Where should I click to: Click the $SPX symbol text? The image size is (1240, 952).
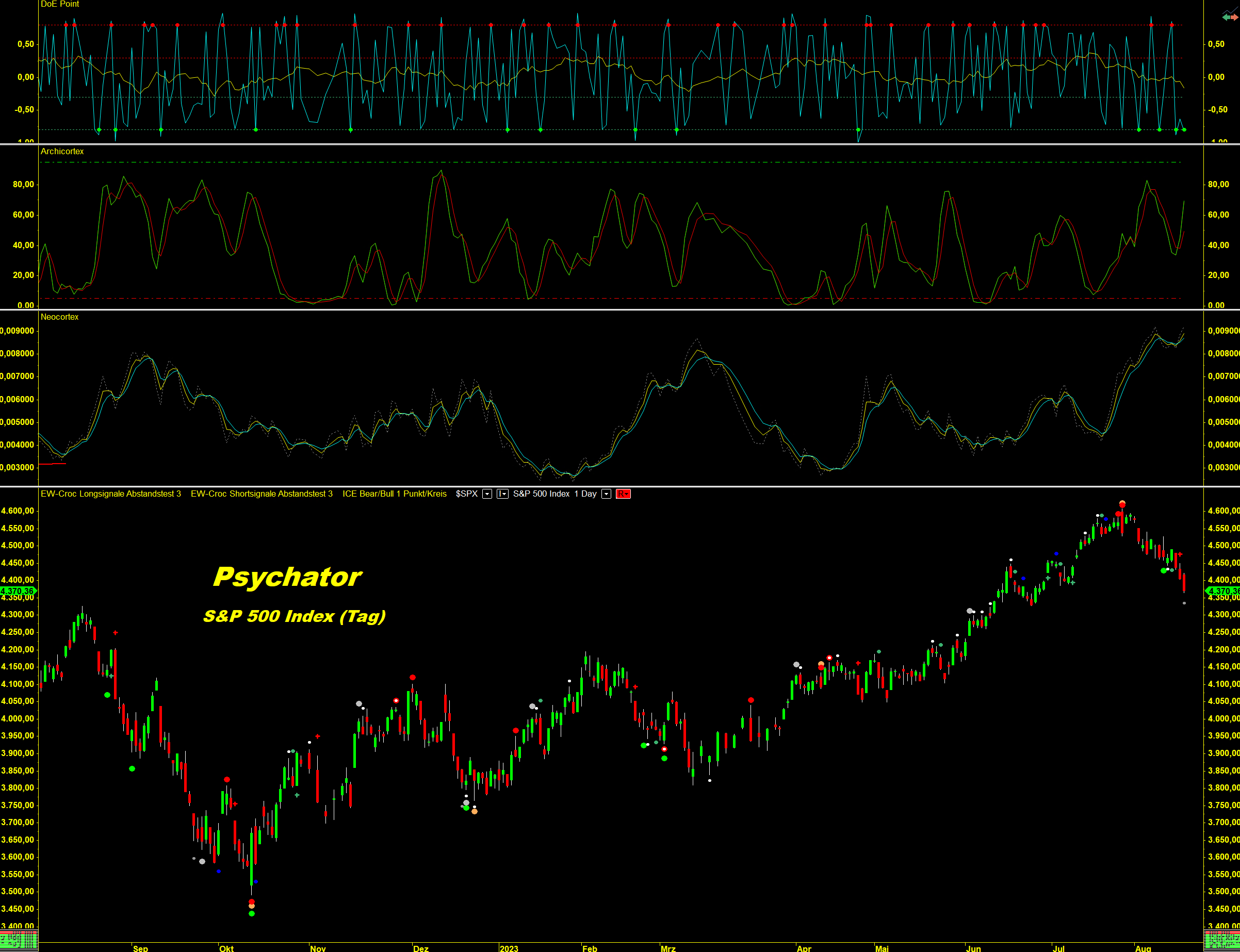point(466,494)
